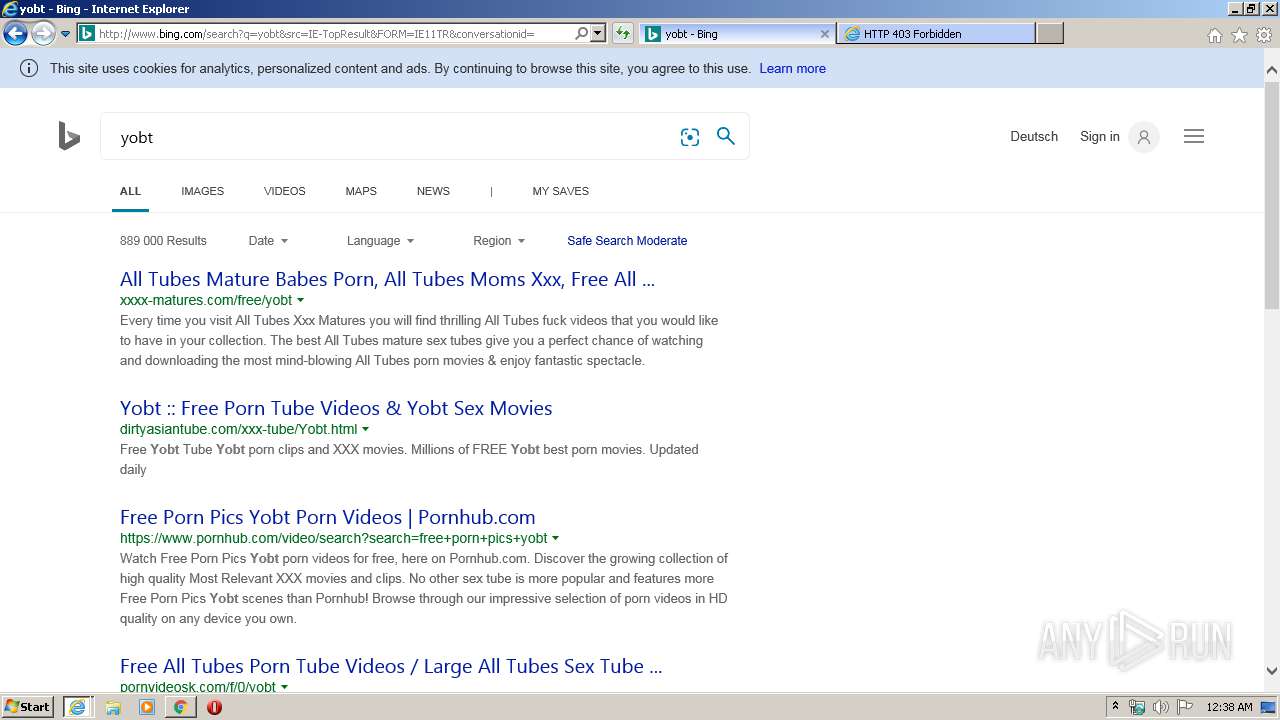Click Internet Explorer taskbar icon
The width and height of the screenshot is (1280, 720).
click(x=77, y=707)
